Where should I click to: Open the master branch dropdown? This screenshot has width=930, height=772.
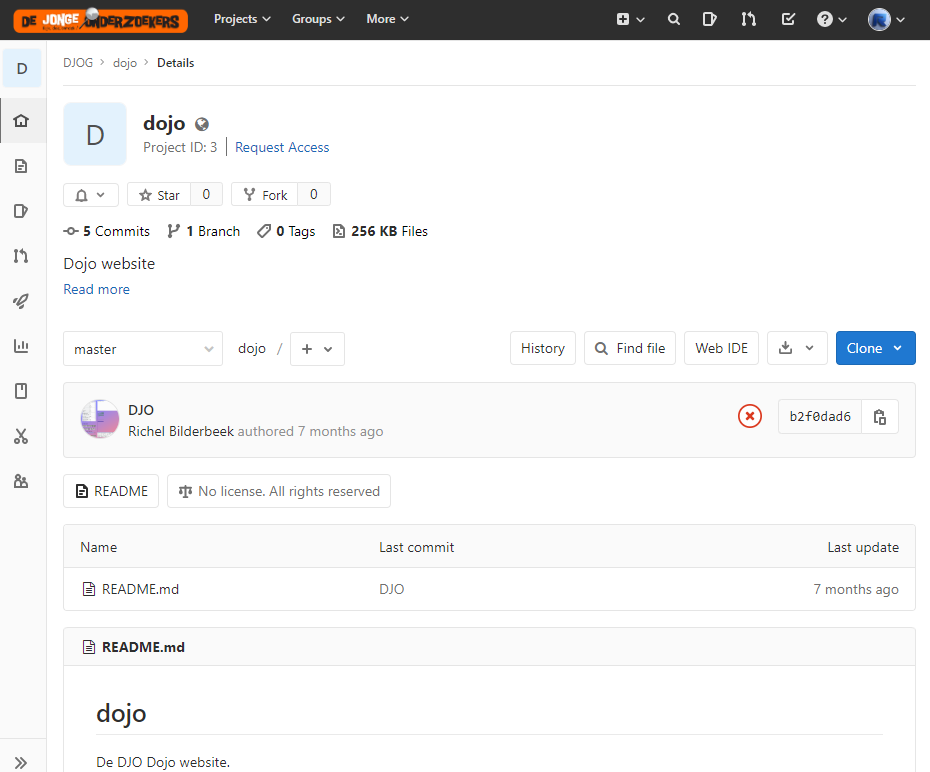click(142, 348)
